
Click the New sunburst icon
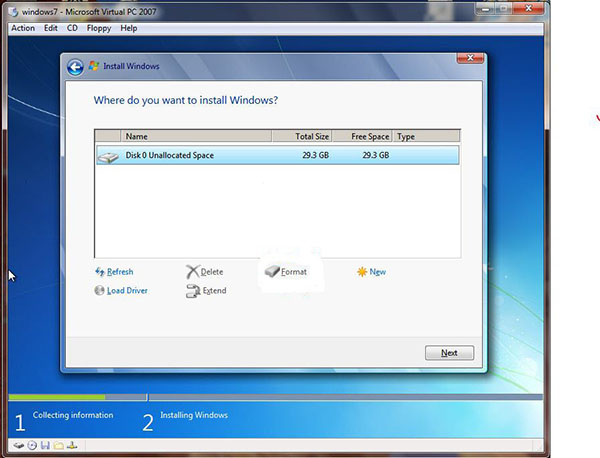362,272
